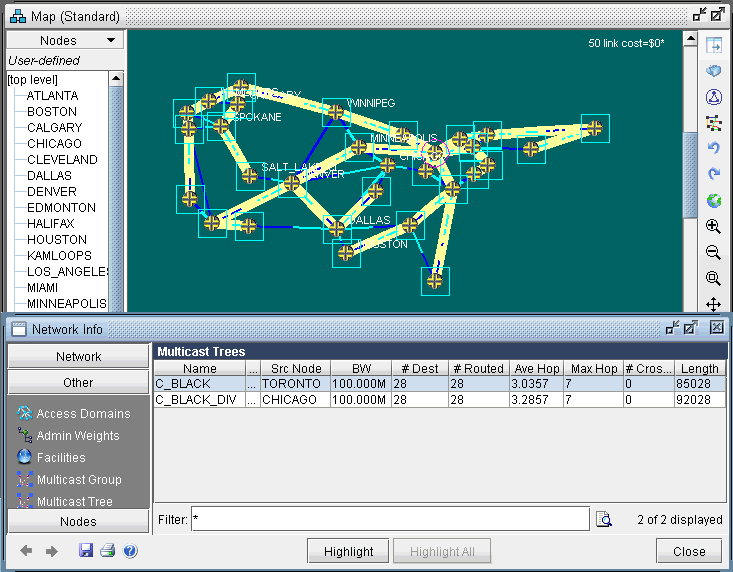Expand the Nodes section in Network Info
Screen dimensions: 733x572
78,521
